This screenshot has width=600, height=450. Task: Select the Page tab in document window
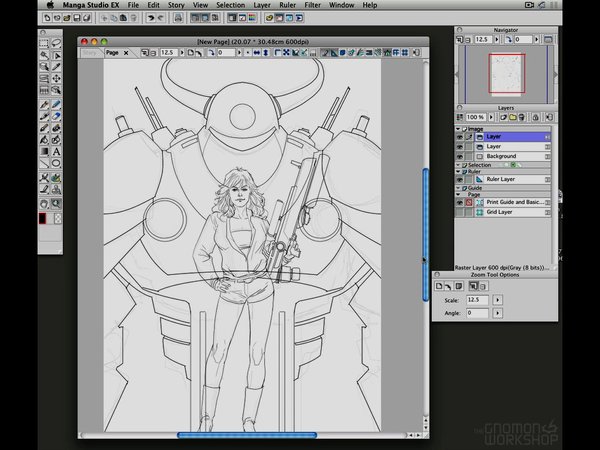(x=112, y=53)
